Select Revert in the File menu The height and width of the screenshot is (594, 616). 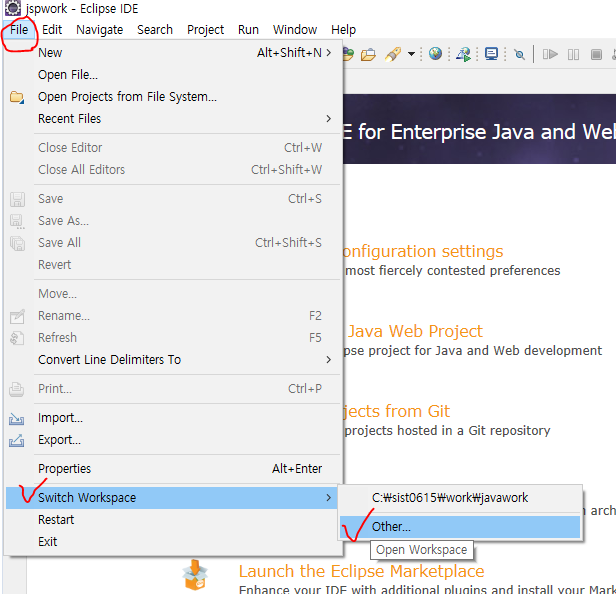click(x=173, y=265)
